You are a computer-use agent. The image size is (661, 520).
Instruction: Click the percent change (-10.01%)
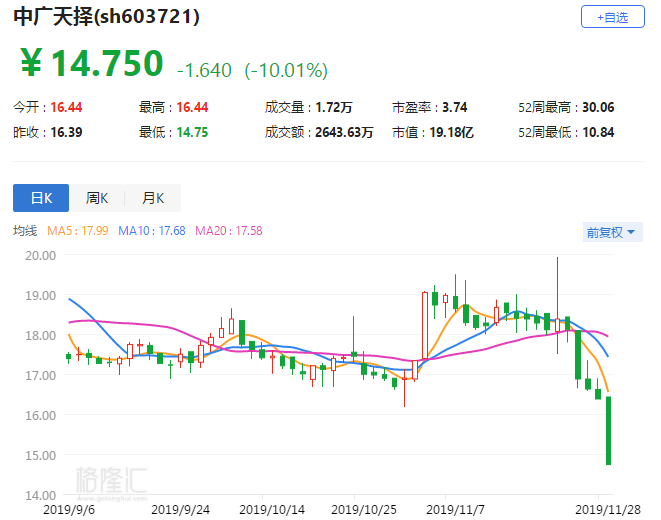point(286,70)
